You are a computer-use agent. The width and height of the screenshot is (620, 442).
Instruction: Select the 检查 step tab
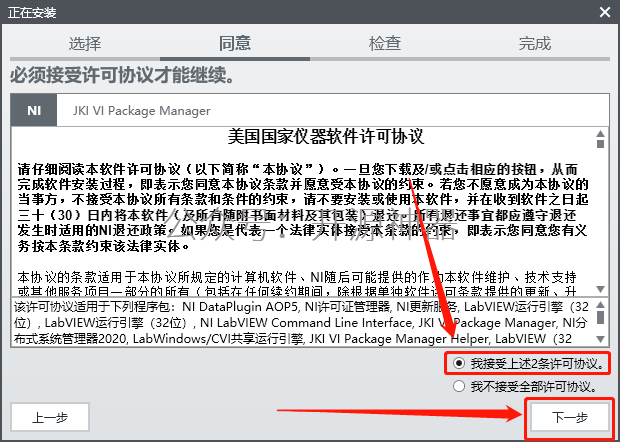(385, 43)
